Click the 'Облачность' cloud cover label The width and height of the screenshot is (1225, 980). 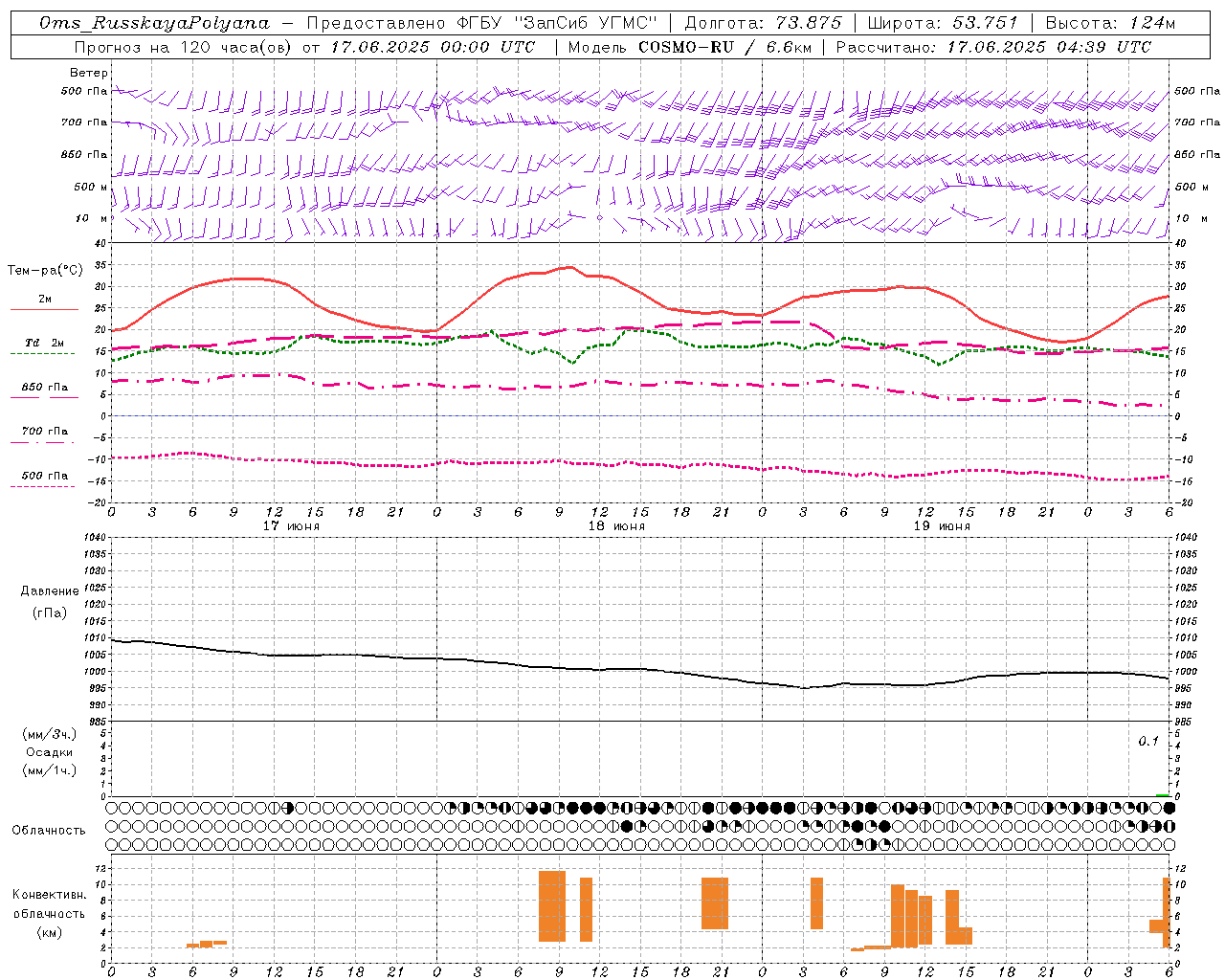pyautogui.click(x=49, y=831)
